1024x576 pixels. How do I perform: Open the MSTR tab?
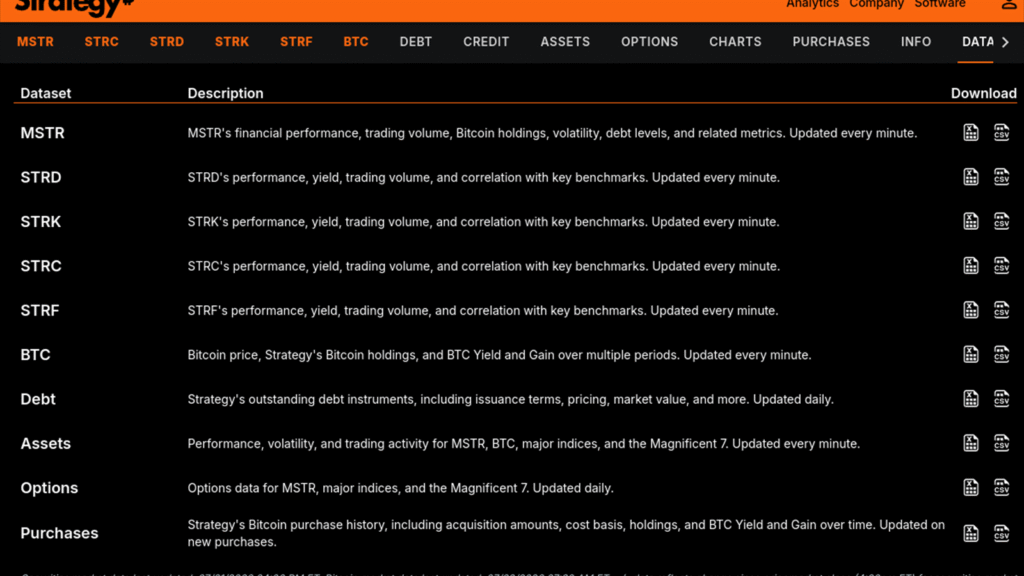pyautogui.click(x=35, y=42)
